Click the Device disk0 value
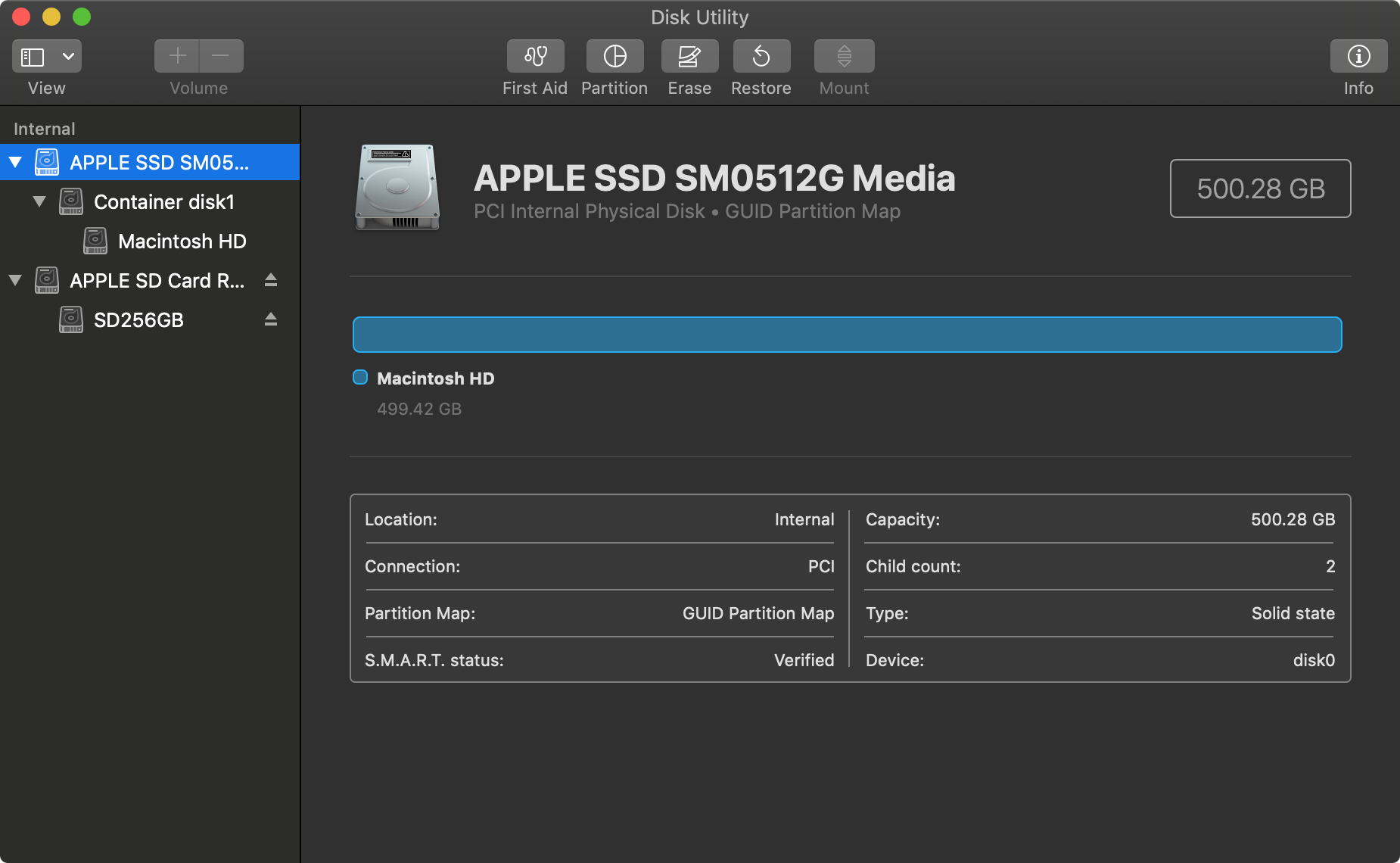The height and width of the screenshot is (863, 1400). (1314, 660)
